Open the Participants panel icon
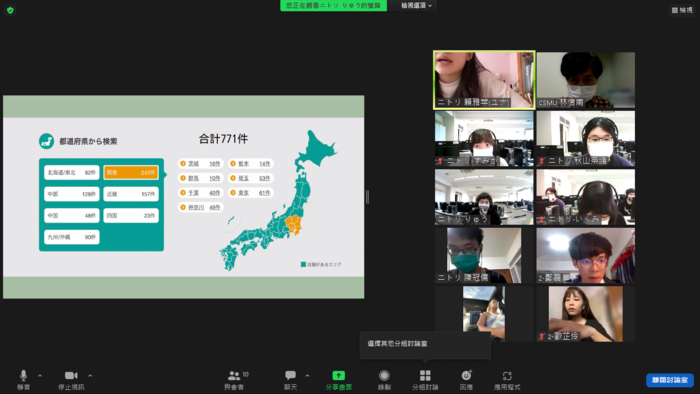700x394 pixels. tap(234, 376)
